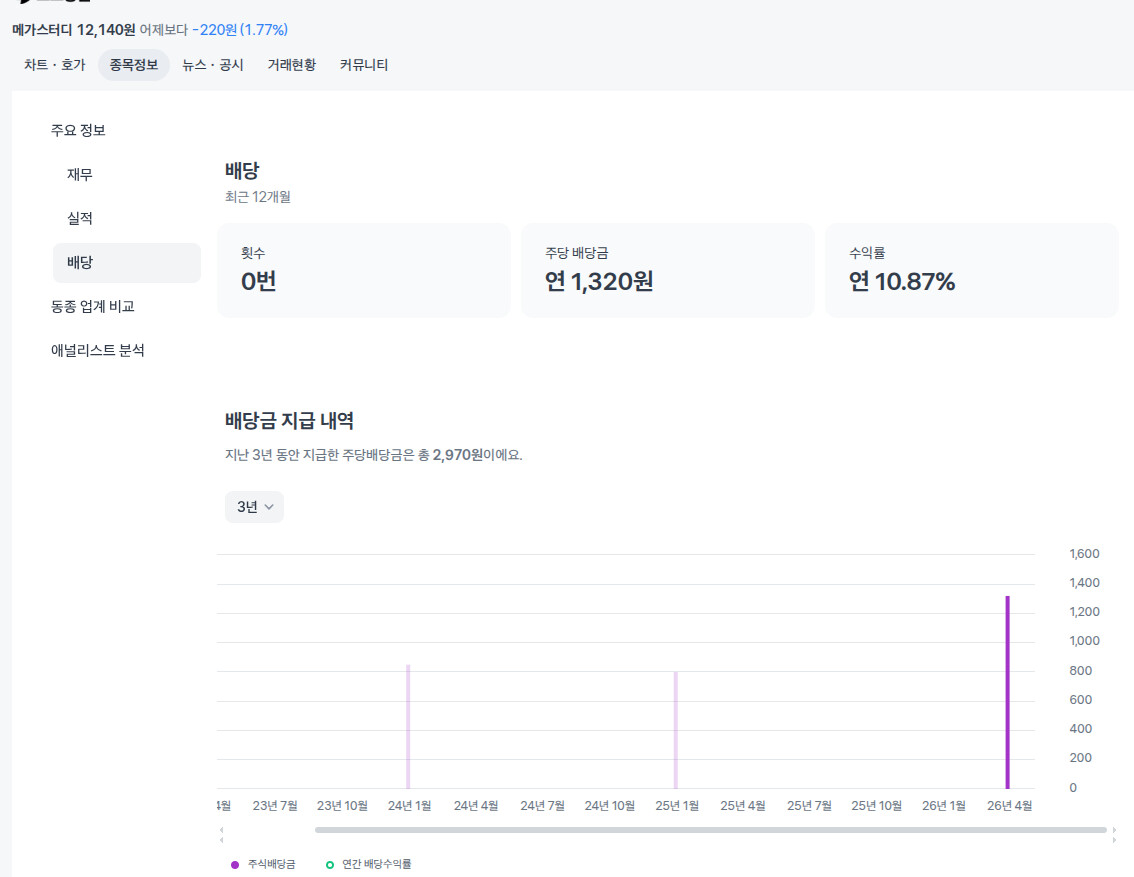
Task: Go to 애널리스트 분석 section
Action: tap(98, 350)
